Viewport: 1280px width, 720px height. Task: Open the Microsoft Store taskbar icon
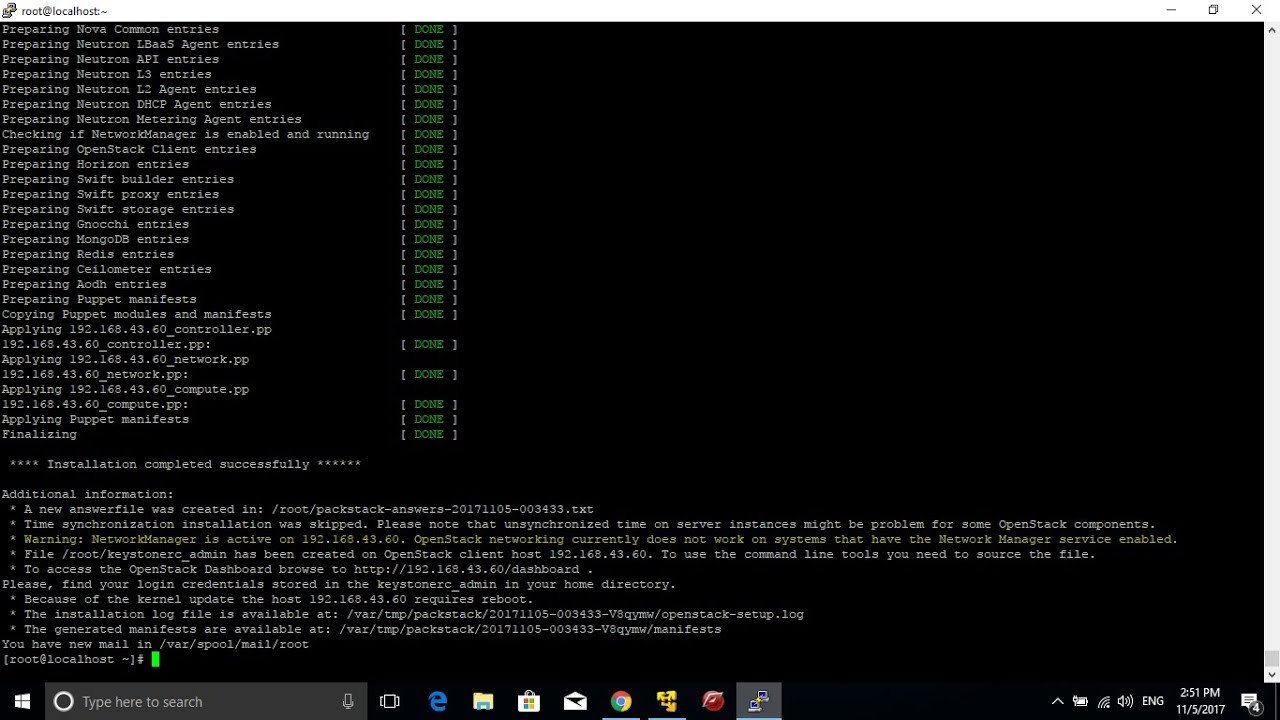point(529,701)
